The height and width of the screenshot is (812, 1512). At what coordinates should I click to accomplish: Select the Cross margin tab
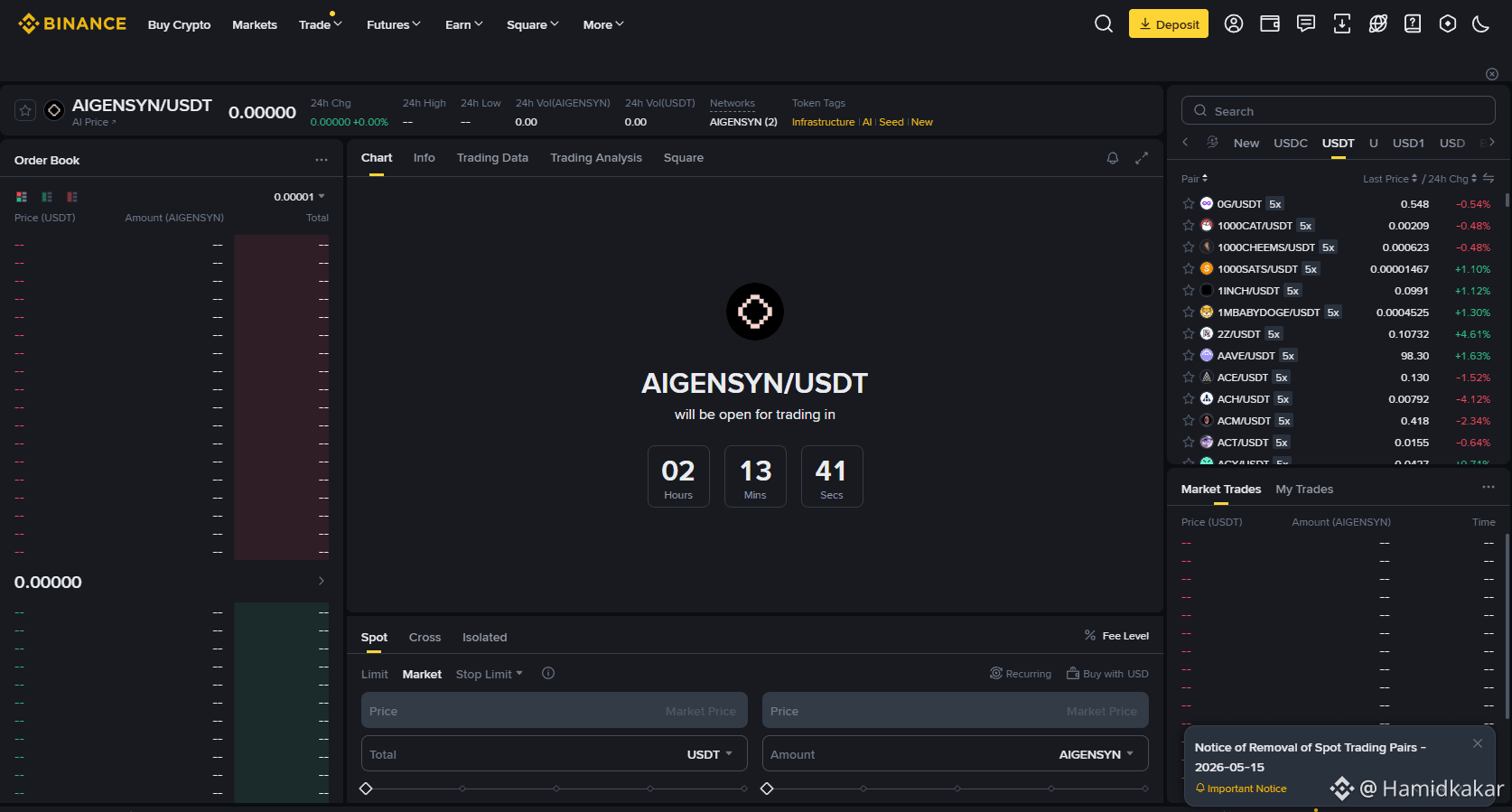click(x=425, y=637)
